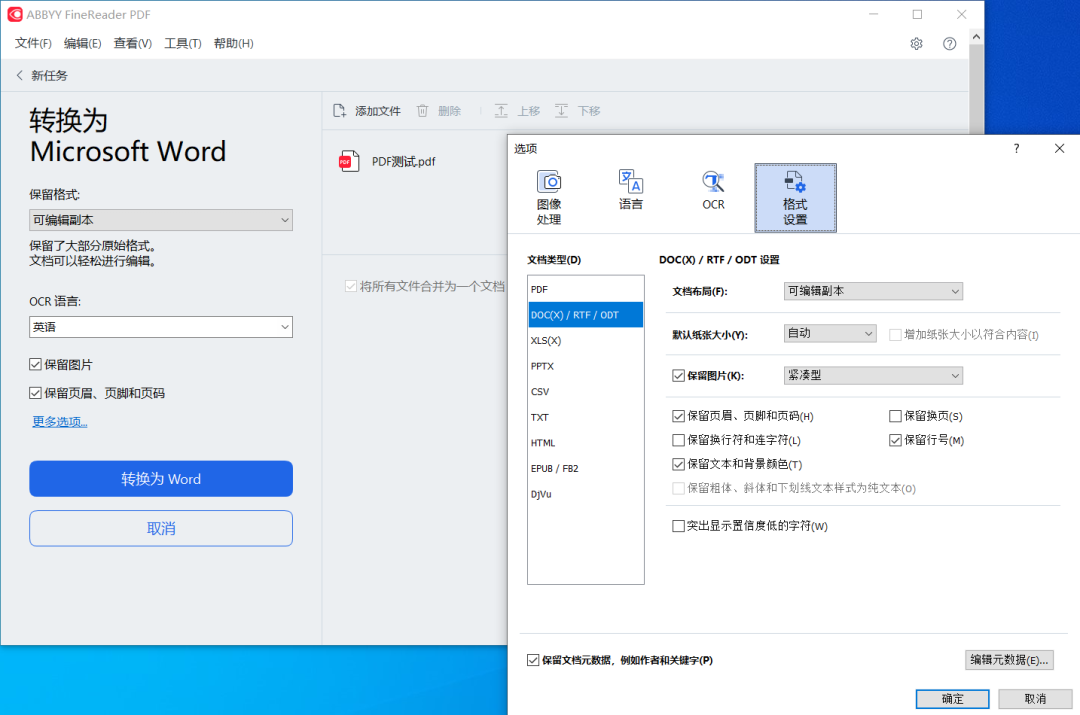The width and height of the screenshot is (1080, 715).
Task: Toggle 保留文档元数据 checkbox
Action: click(x=533, y=660)
